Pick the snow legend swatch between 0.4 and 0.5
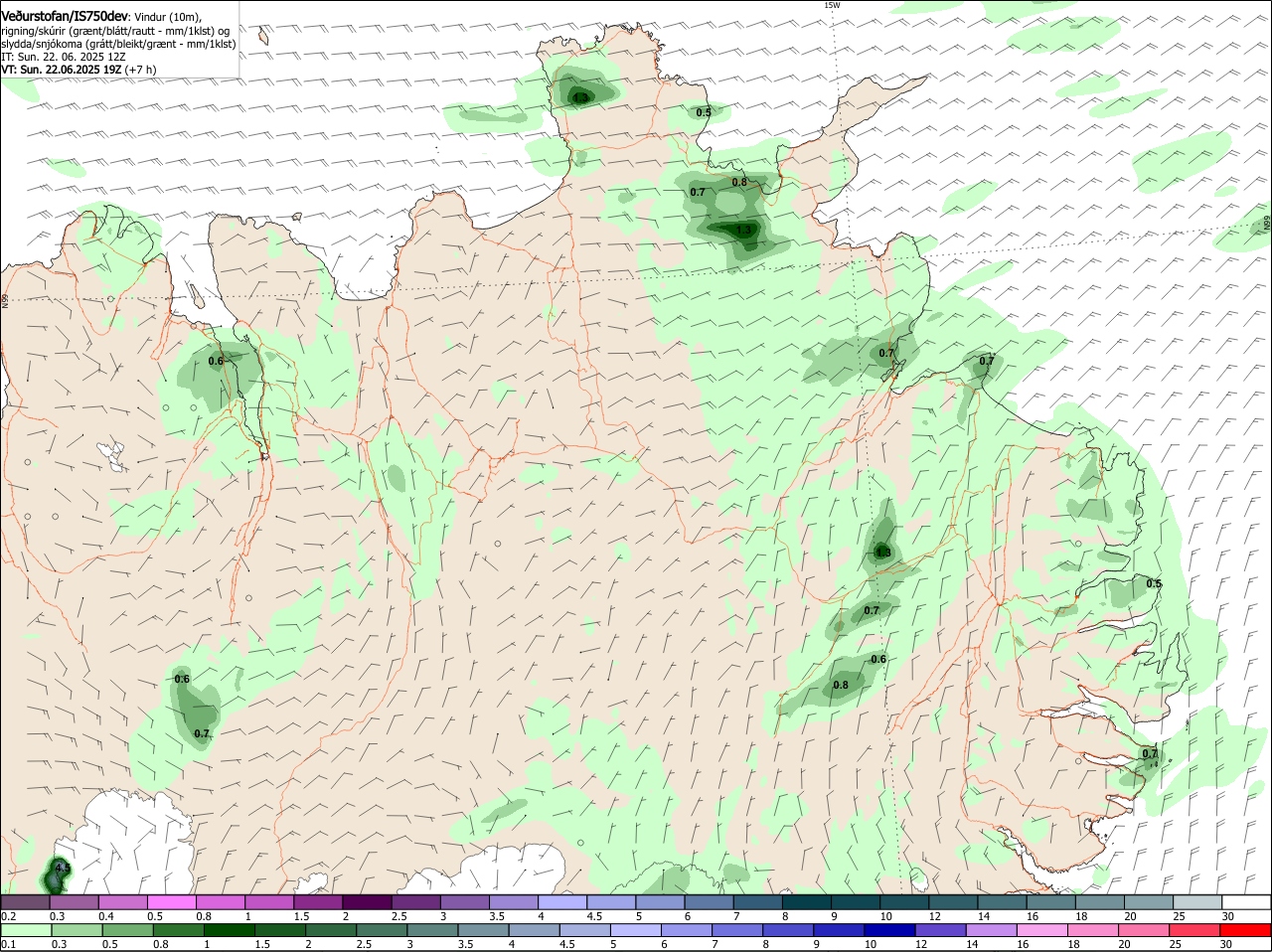 pyautogui.click(x=123, y=901)
